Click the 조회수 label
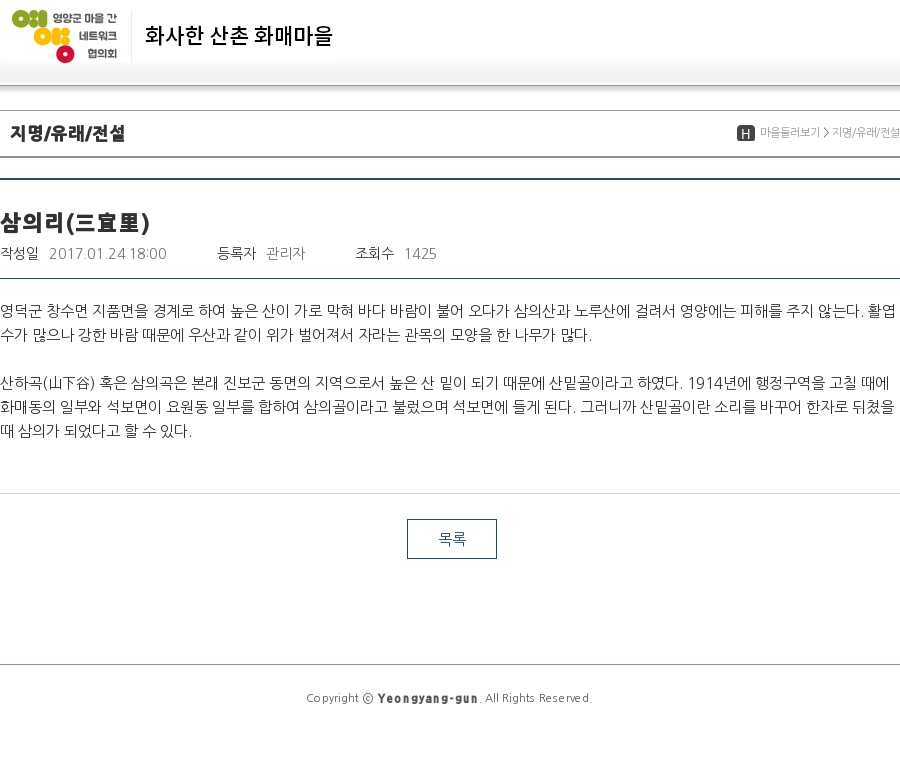The width and height of the screenshot is (900, 765). pyautogui.click(x=375, y=254)
